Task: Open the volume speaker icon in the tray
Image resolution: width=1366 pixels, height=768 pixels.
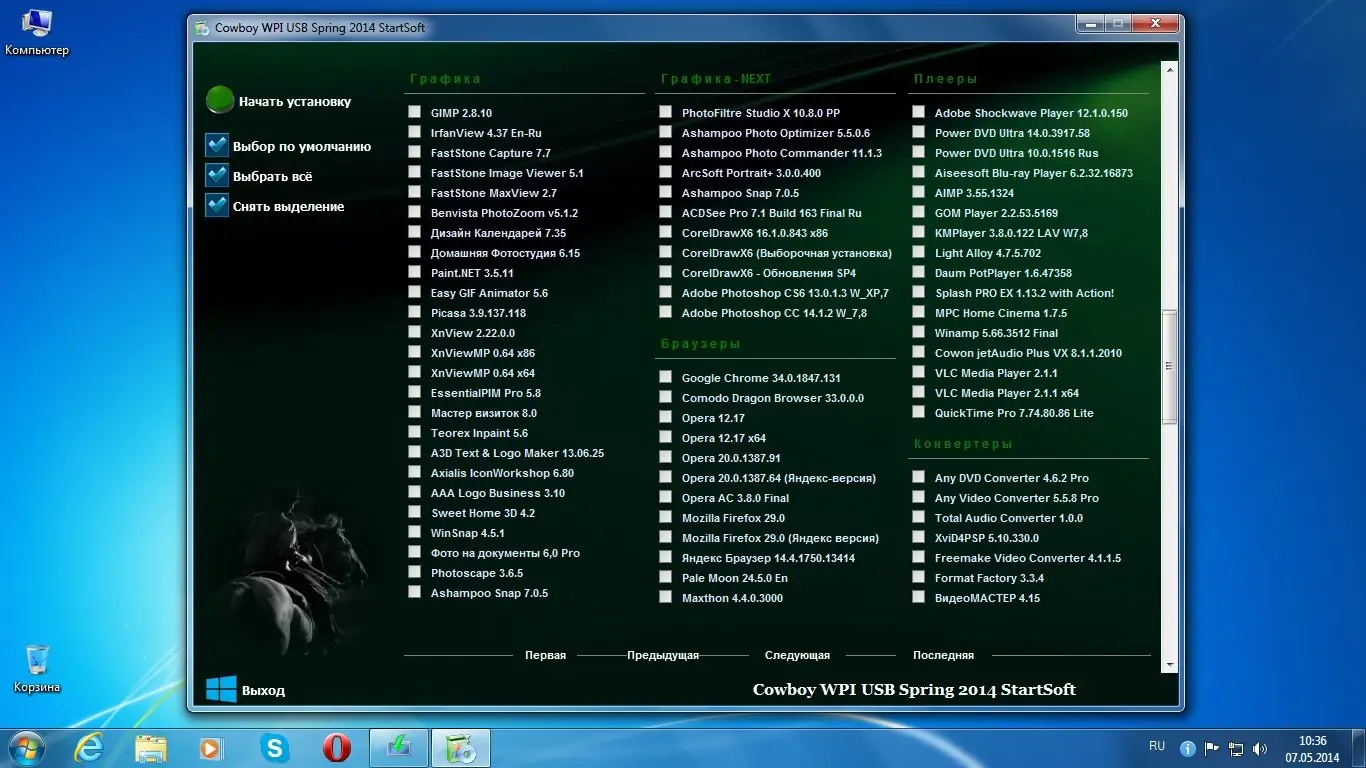Action: [1259, 748]
